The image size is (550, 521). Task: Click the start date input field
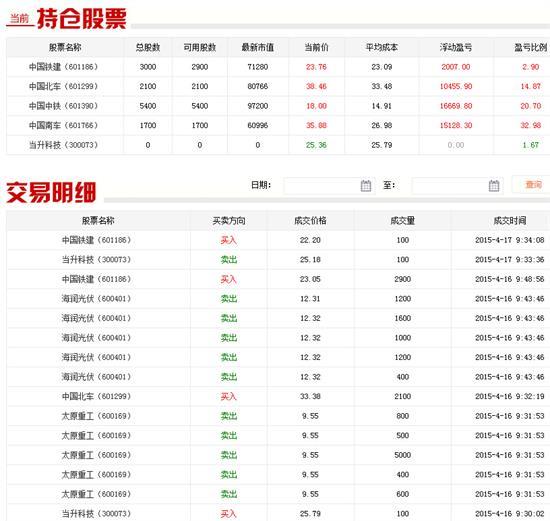329,186
